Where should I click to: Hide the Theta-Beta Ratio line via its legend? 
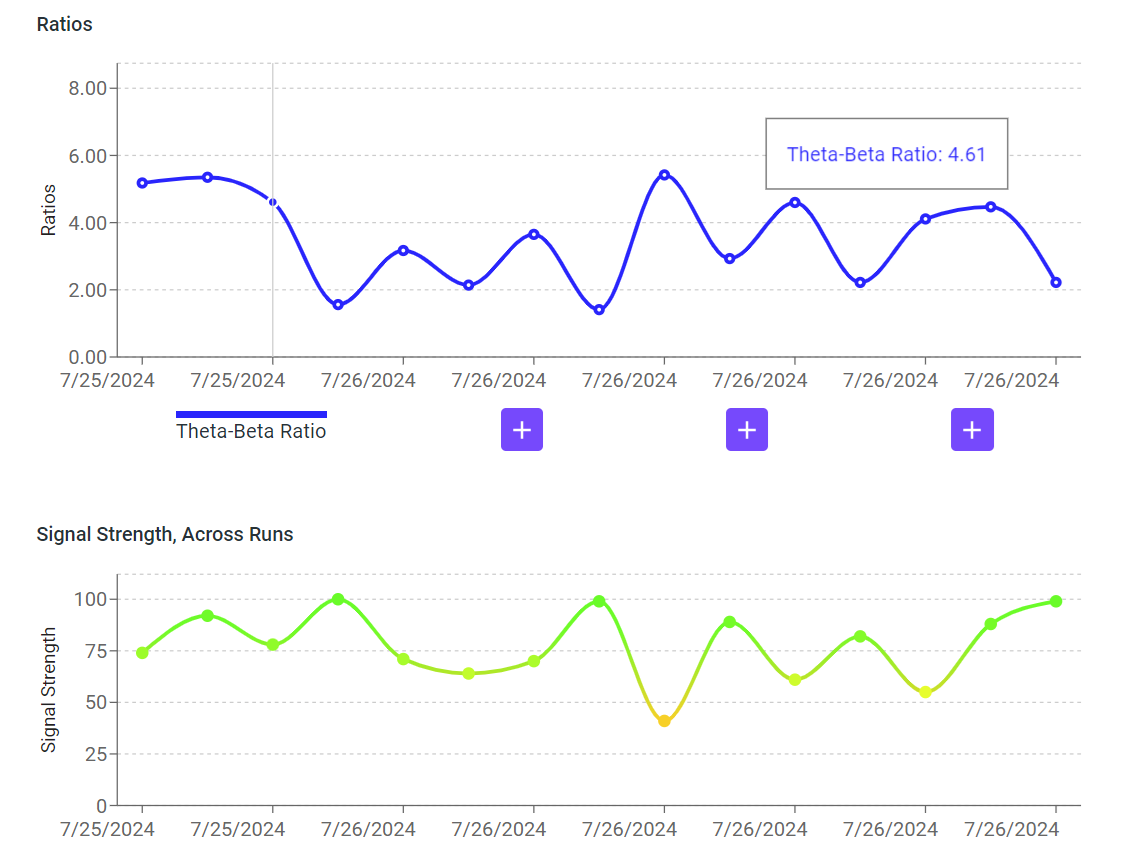coord(251,431)
